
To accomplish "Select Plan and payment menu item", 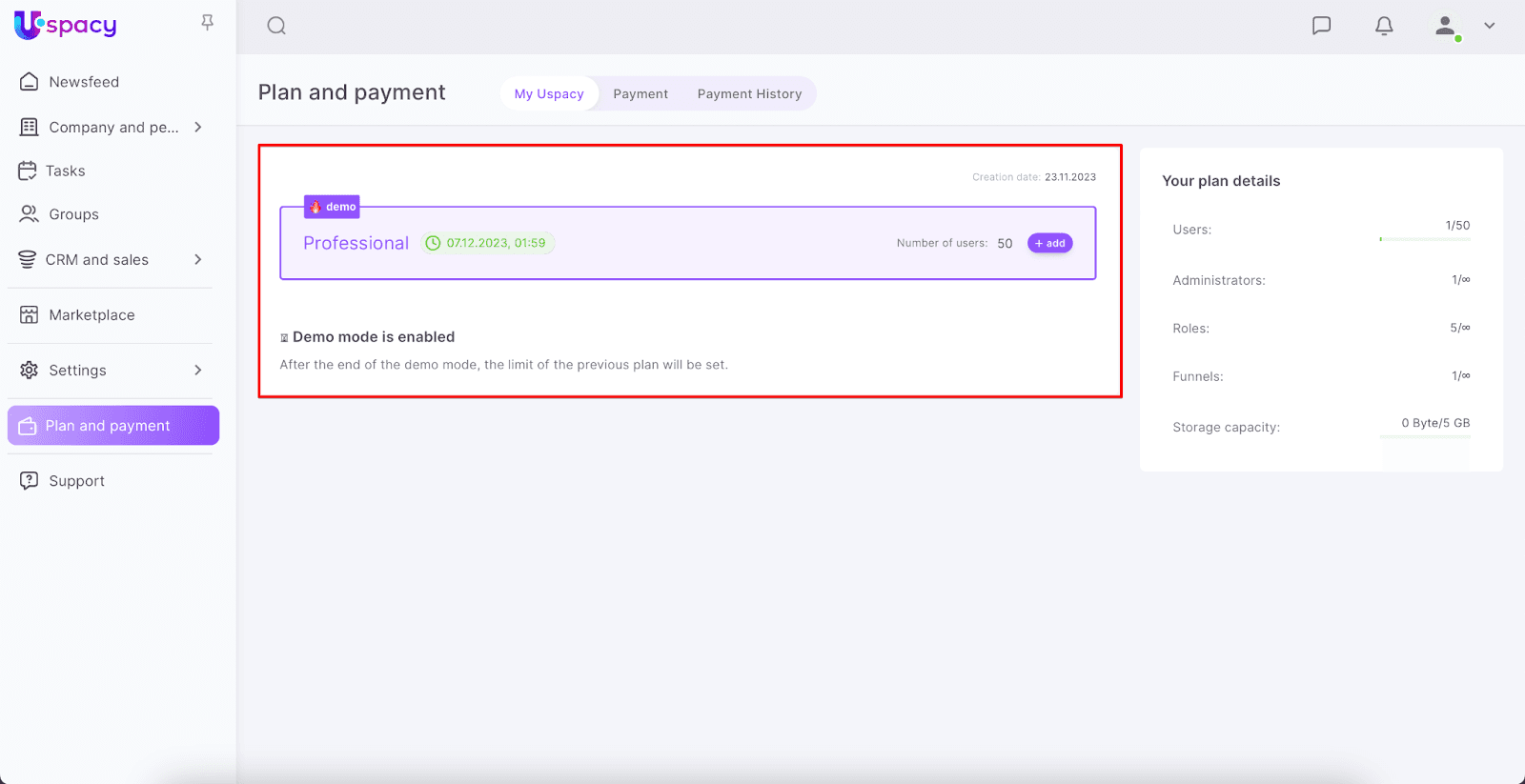I will click(112, 426).
